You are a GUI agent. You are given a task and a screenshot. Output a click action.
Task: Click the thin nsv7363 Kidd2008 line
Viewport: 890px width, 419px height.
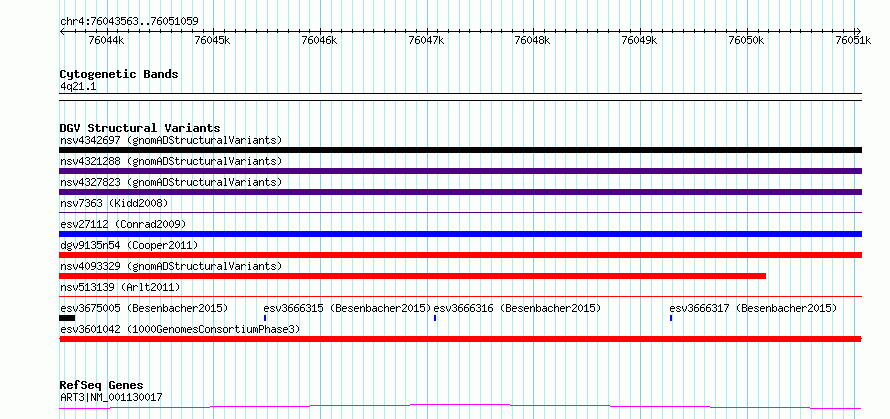tap(460, 213)
